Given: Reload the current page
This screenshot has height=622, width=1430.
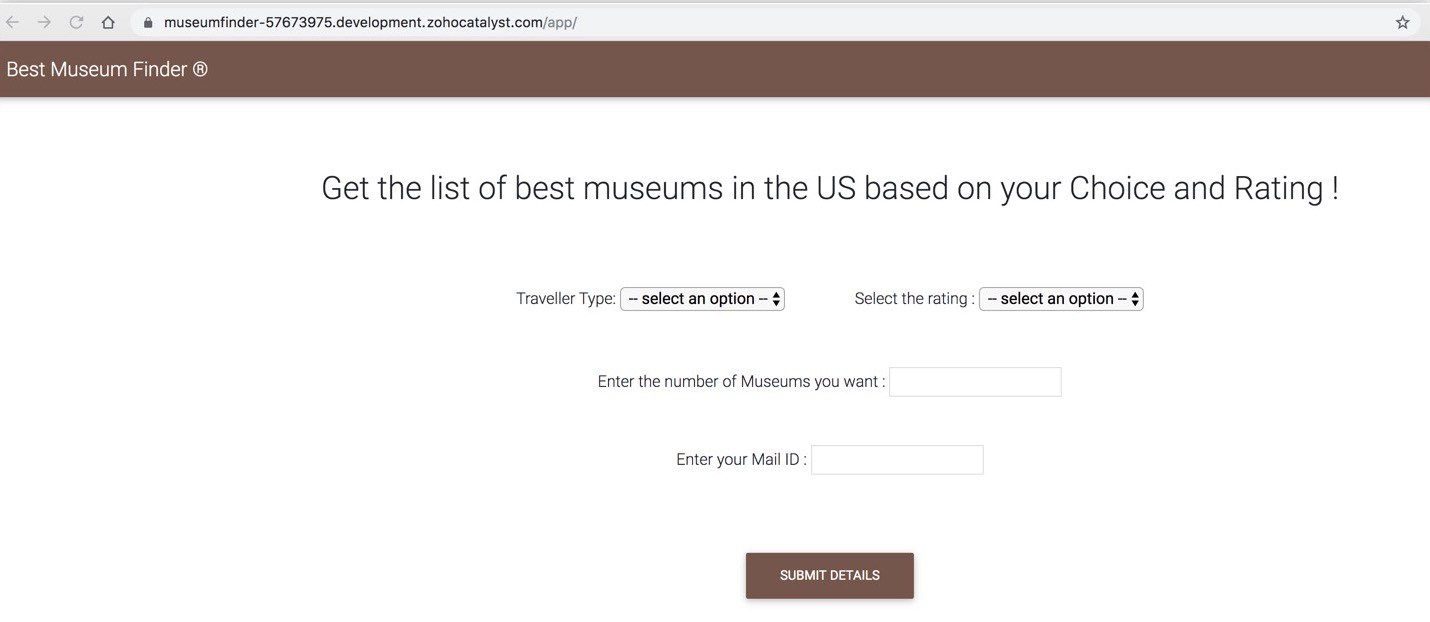Looking at the screenshot, I should [76, 22].
